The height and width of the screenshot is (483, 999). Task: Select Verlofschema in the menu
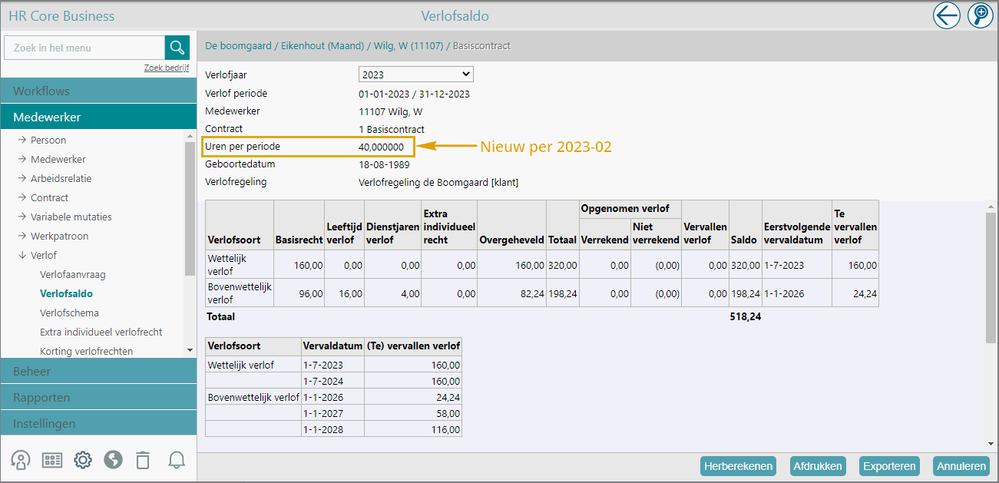pyautogui.click(x=69, y=313)
